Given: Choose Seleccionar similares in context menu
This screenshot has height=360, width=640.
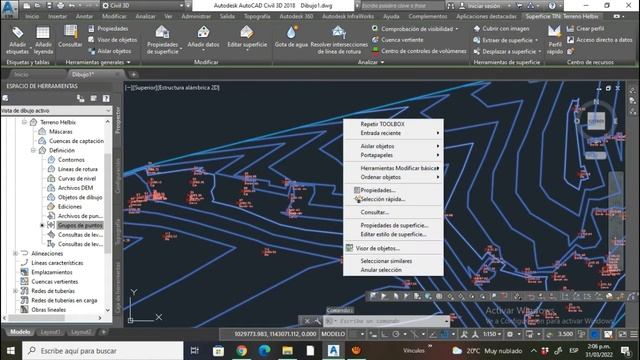Looking at the screenshot, I should (x=393, y=261).
